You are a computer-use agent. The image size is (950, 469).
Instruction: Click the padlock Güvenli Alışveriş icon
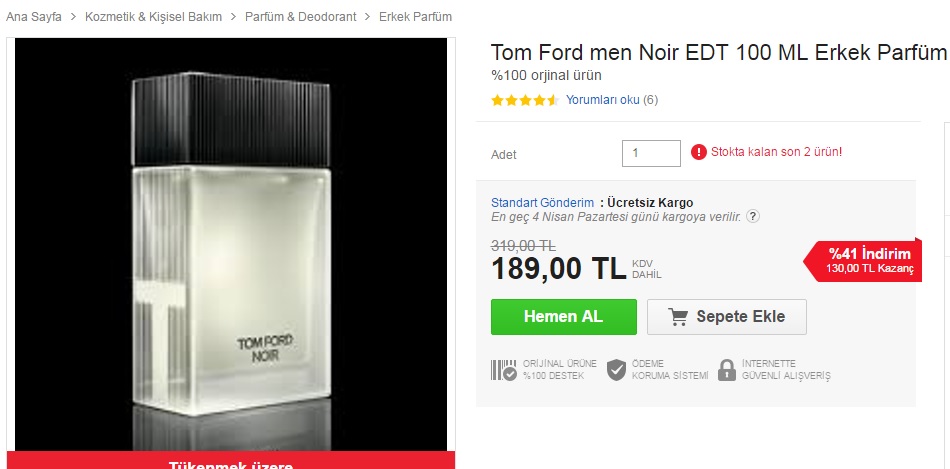(726, 370)
